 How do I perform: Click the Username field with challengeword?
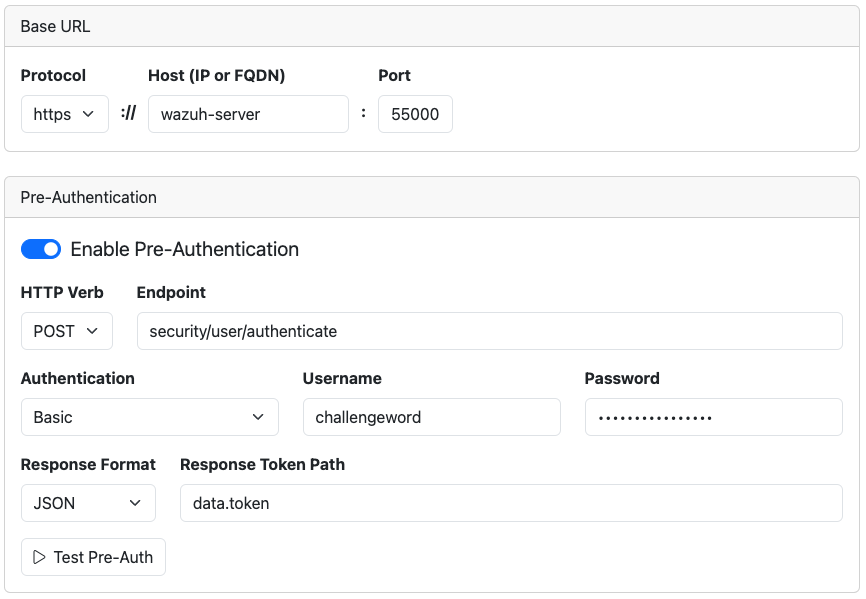(x=432, y=417)
